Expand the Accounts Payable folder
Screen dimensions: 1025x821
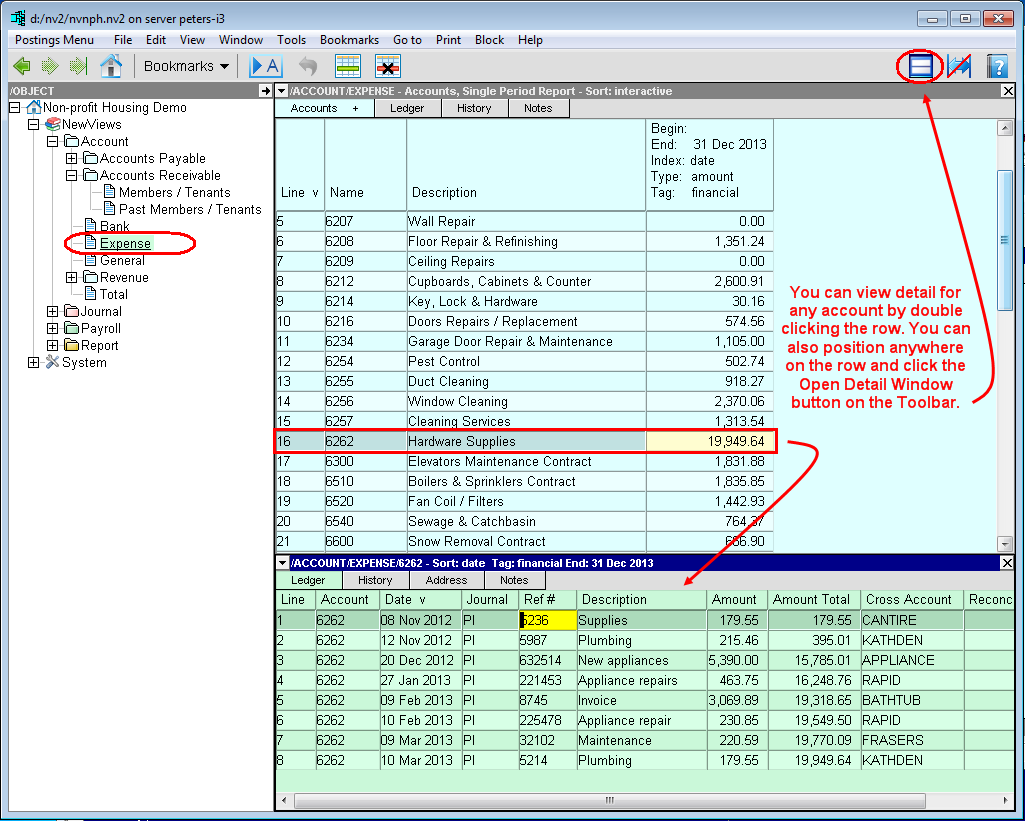click(72, 158)
